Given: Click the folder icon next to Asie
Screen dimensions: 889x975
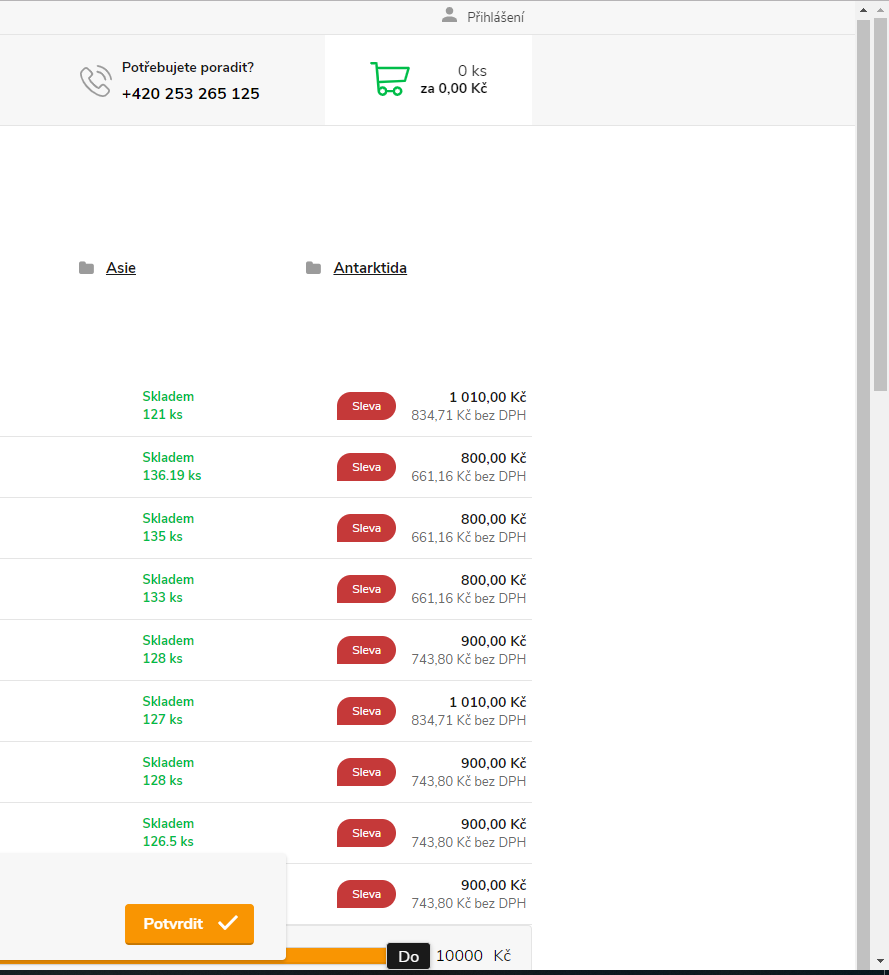Looking at the screenshot, I should pos(87,268).
